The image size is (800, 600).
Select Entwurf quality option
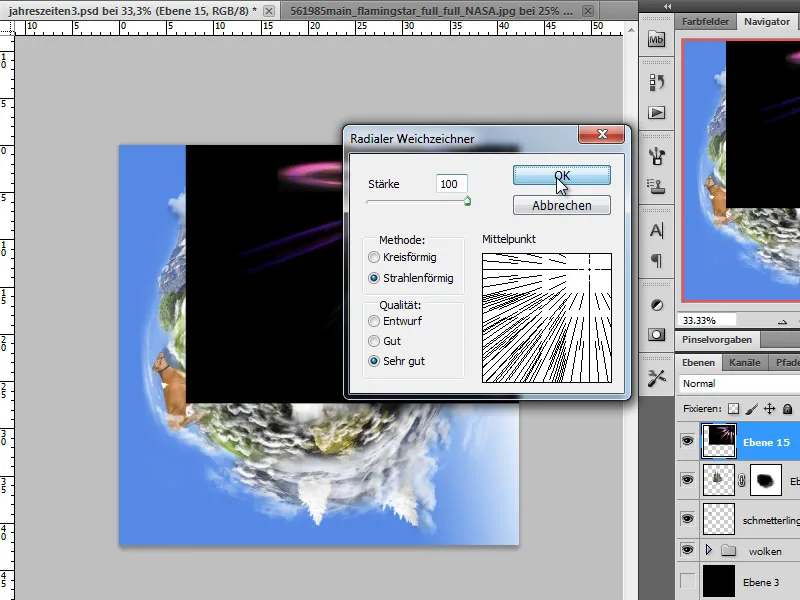coord(374,321)
